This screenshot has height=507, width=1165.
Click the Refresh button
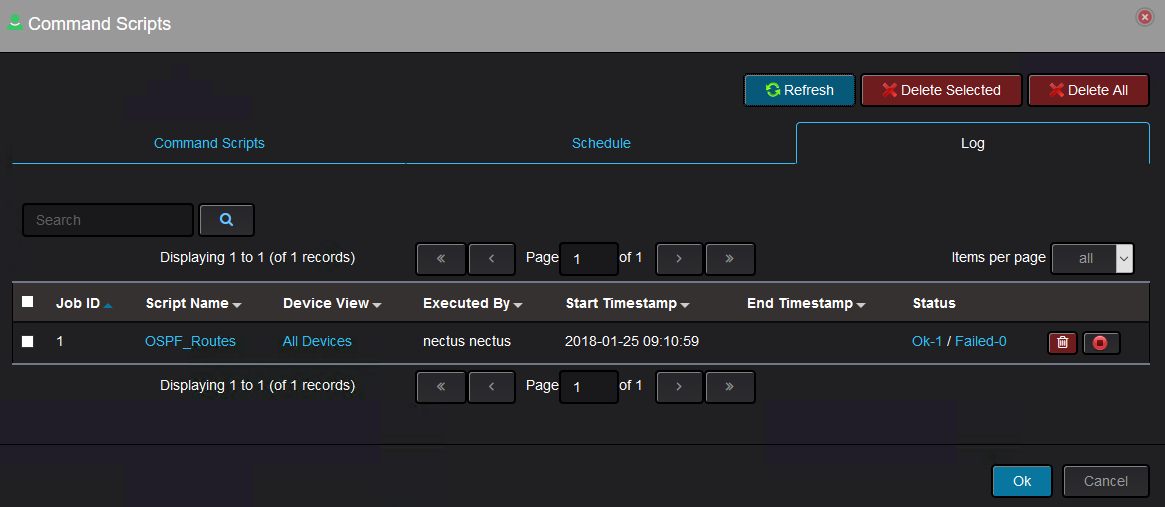point(799,90)
